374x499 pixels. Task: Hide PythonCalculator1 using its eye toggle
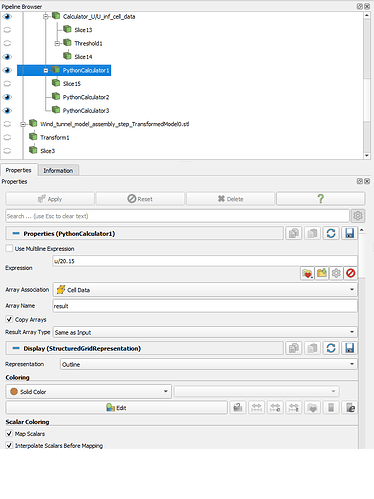point(7,70)
